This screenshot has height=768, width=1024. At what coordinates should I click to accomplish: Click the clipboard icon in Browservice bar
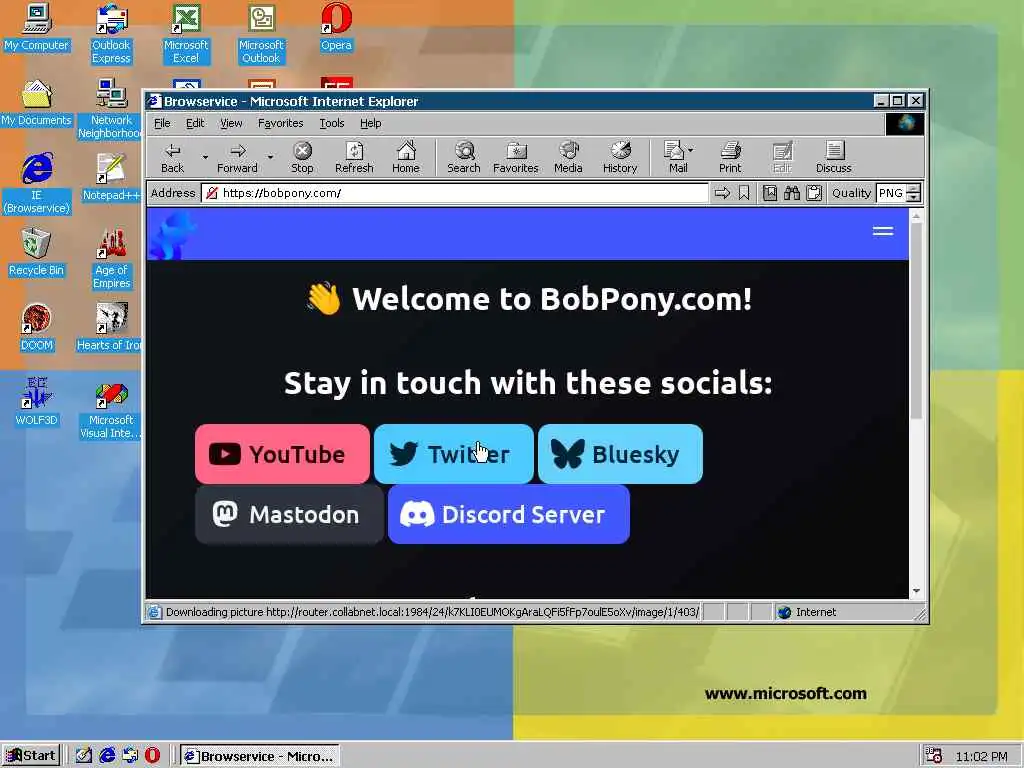coord(814,193)
